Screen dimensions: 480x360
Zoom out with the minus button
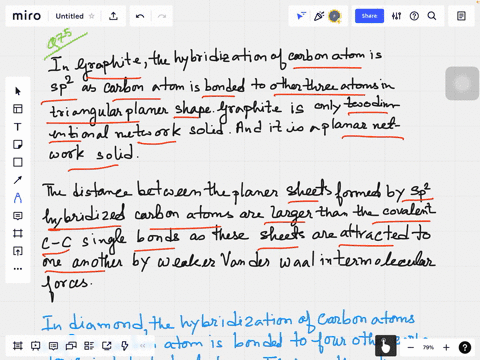point(411,347)
